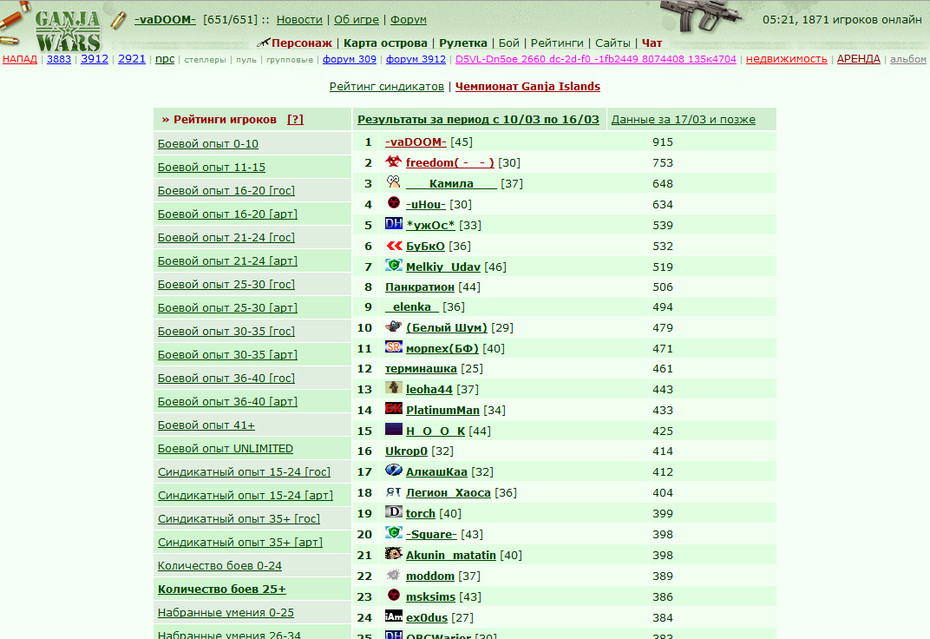Select rating Боевой опыт UNLIMITED
The width and height of the screenshot is (930, 639).
coord(225,449)
